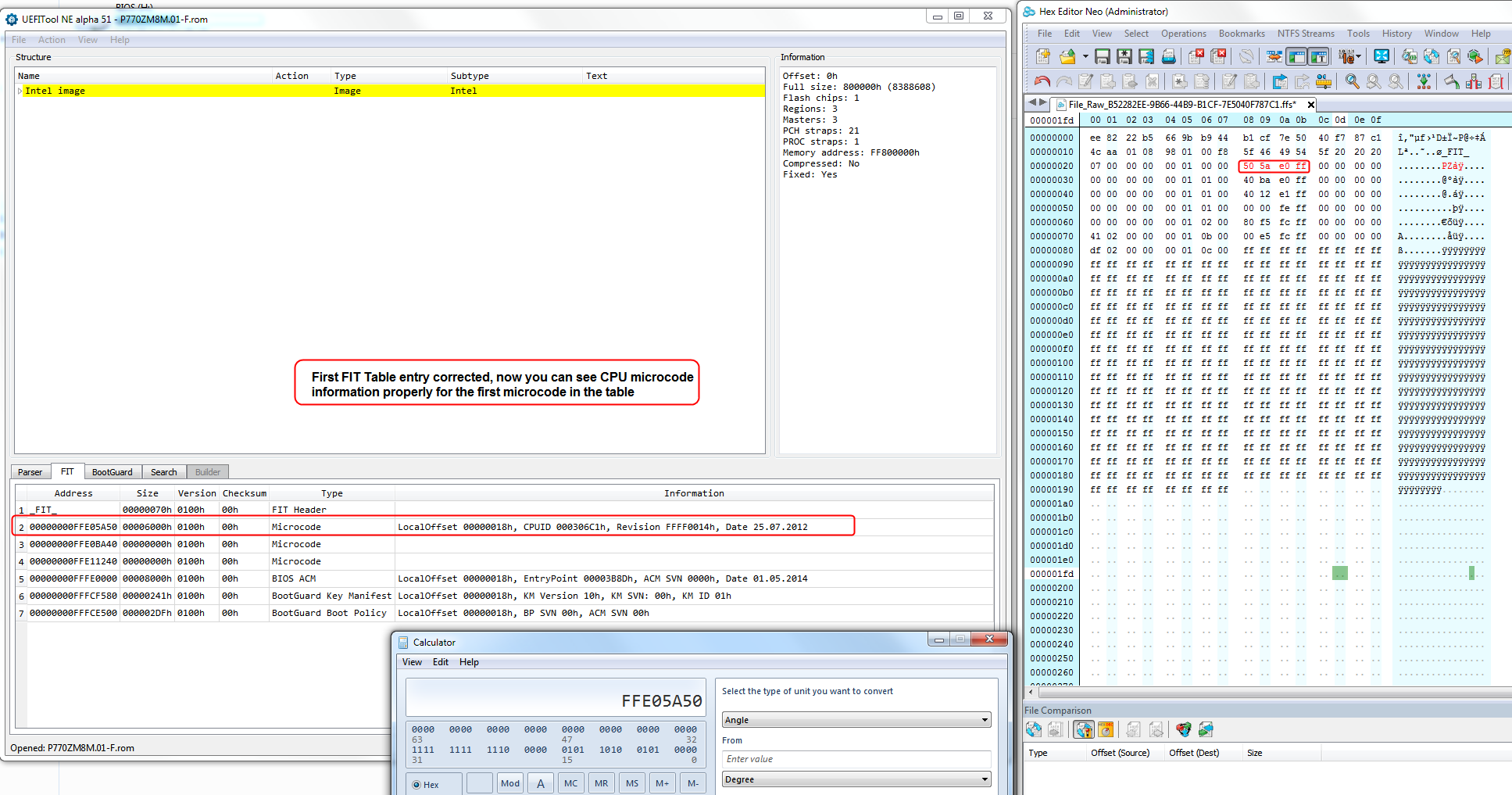Screen dimensions: 1512x795
Task: Open Bookmarks menu in Hex Editor Neo
Action: [1242, 34]
